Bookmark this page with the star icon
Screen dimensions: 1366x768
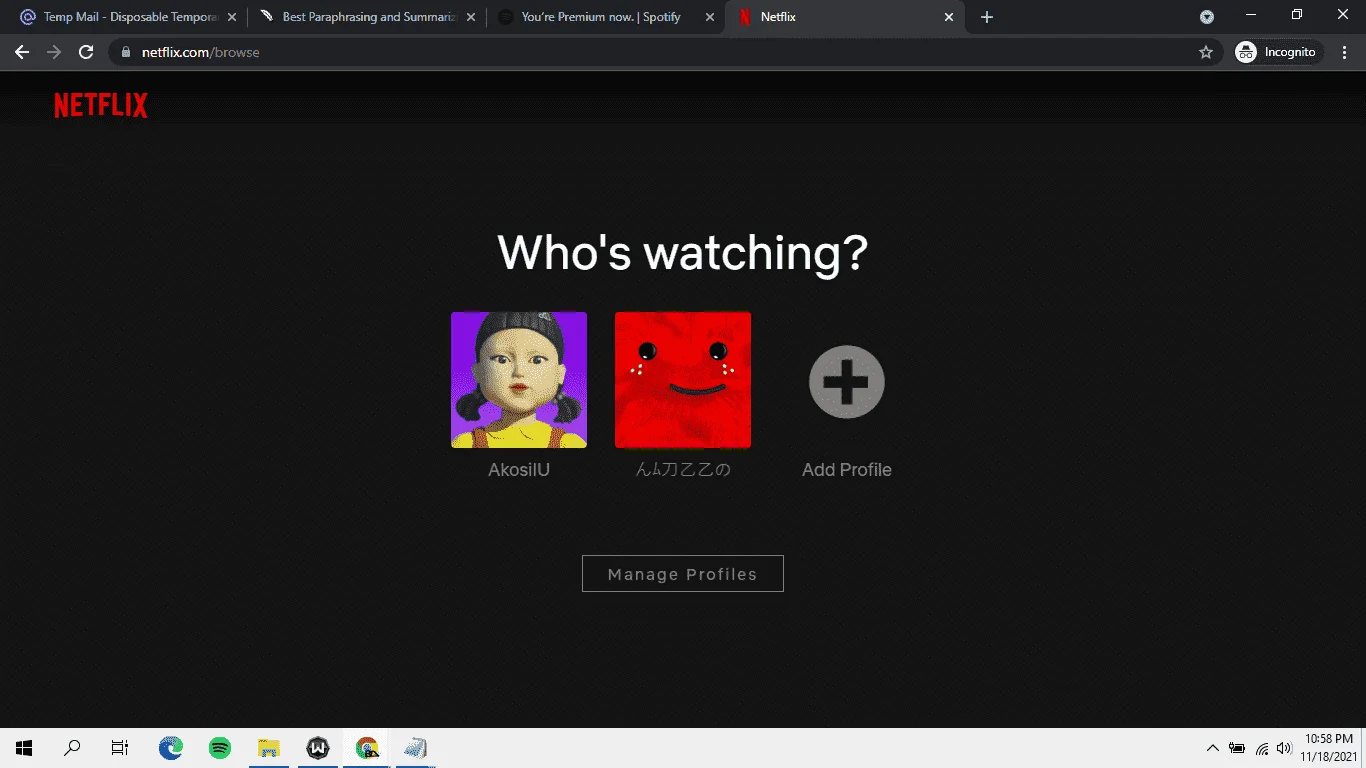pyautogui.click(x=1206, y=52)
